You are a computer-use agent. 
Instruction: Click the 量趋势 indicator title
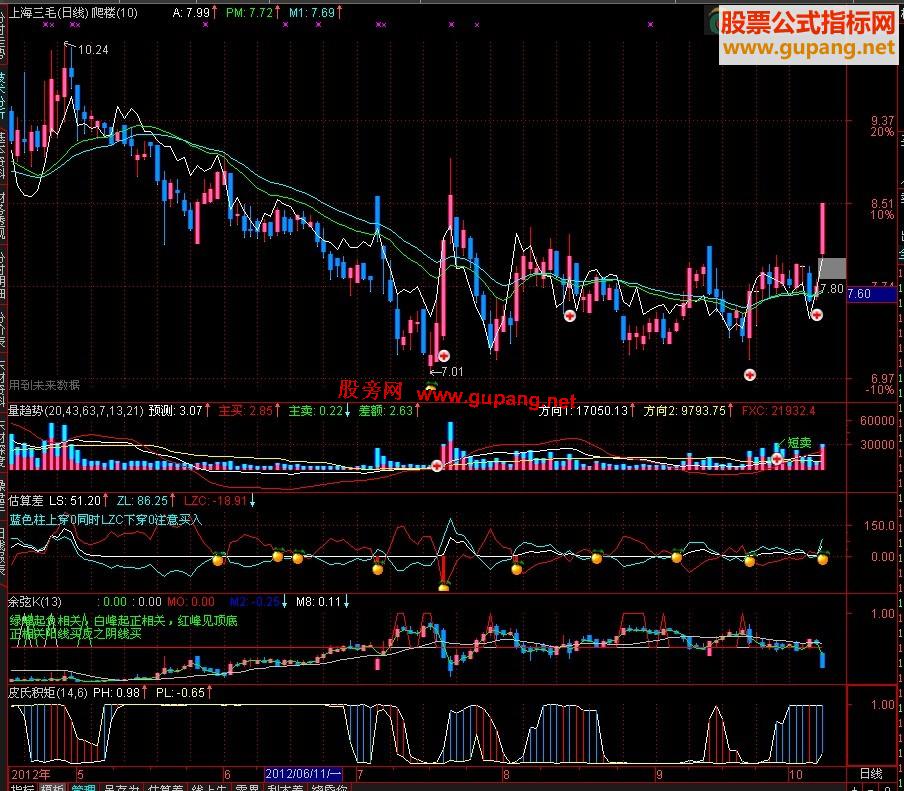(76, 410)
